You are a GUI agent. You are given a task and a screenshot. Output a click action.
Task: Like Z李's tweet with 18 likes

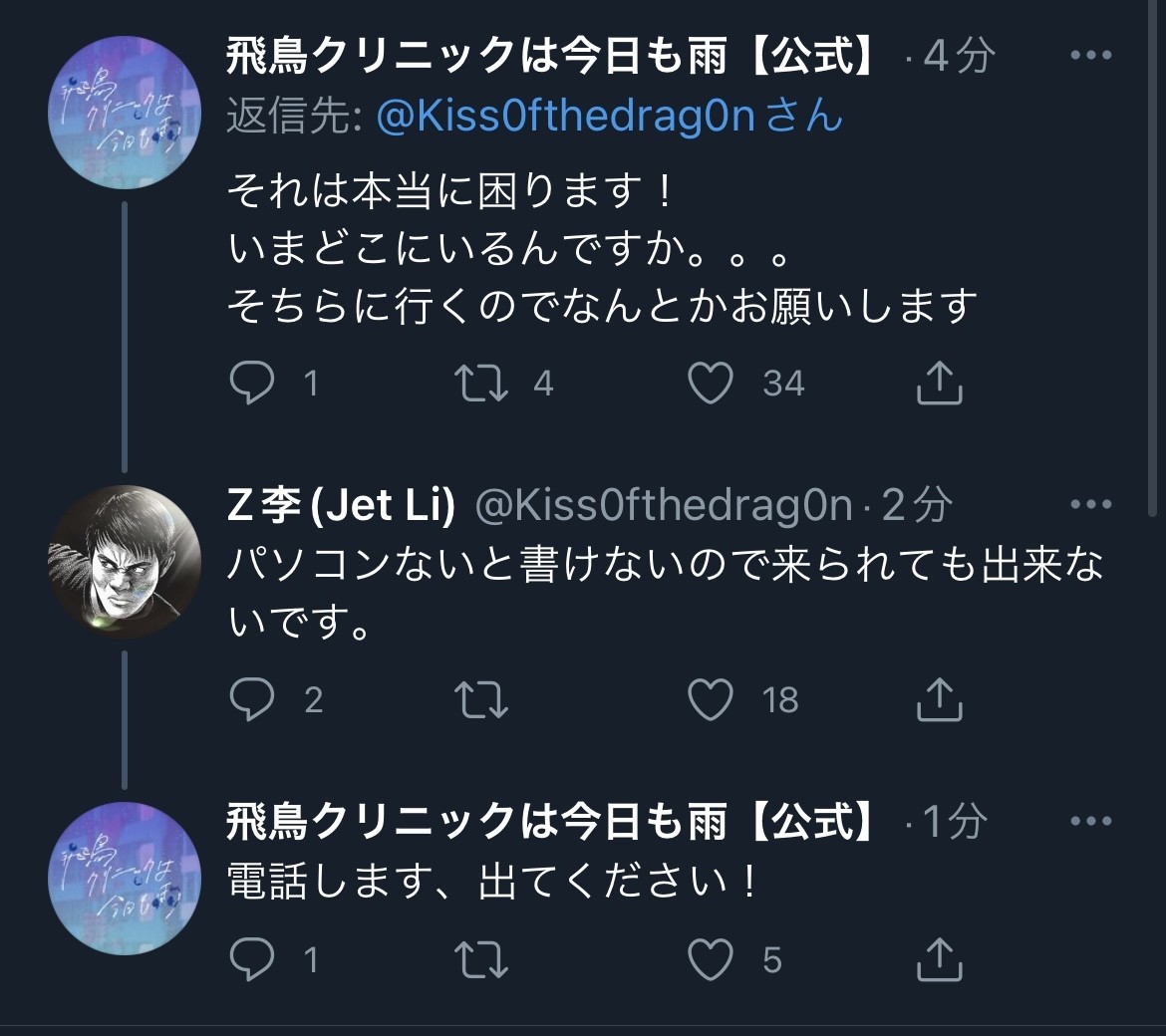712,699
